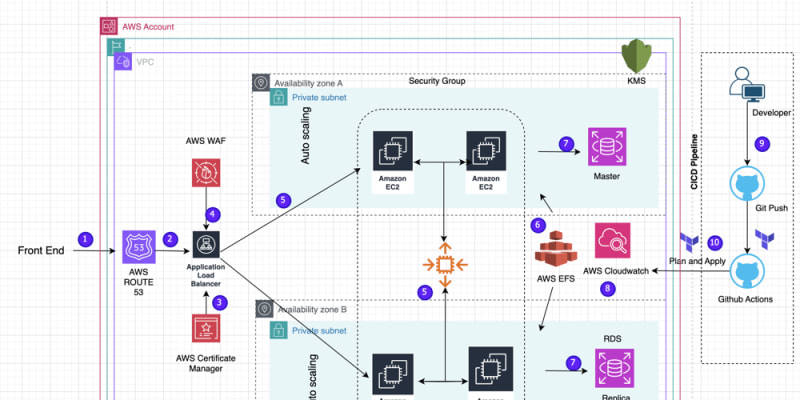The image size is (800, 400).
Task: Click the Terraform logo left of Plan and Apply
Action: 689,241
